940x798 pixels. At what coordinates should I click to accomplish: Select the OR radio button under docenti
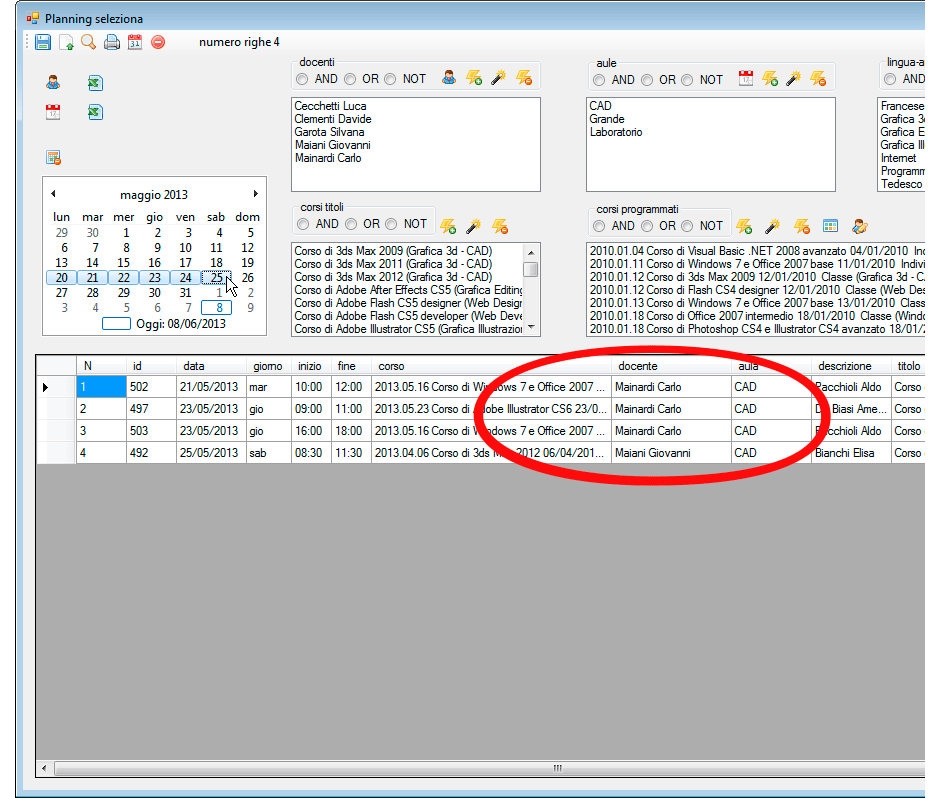[x=350, y=79]
